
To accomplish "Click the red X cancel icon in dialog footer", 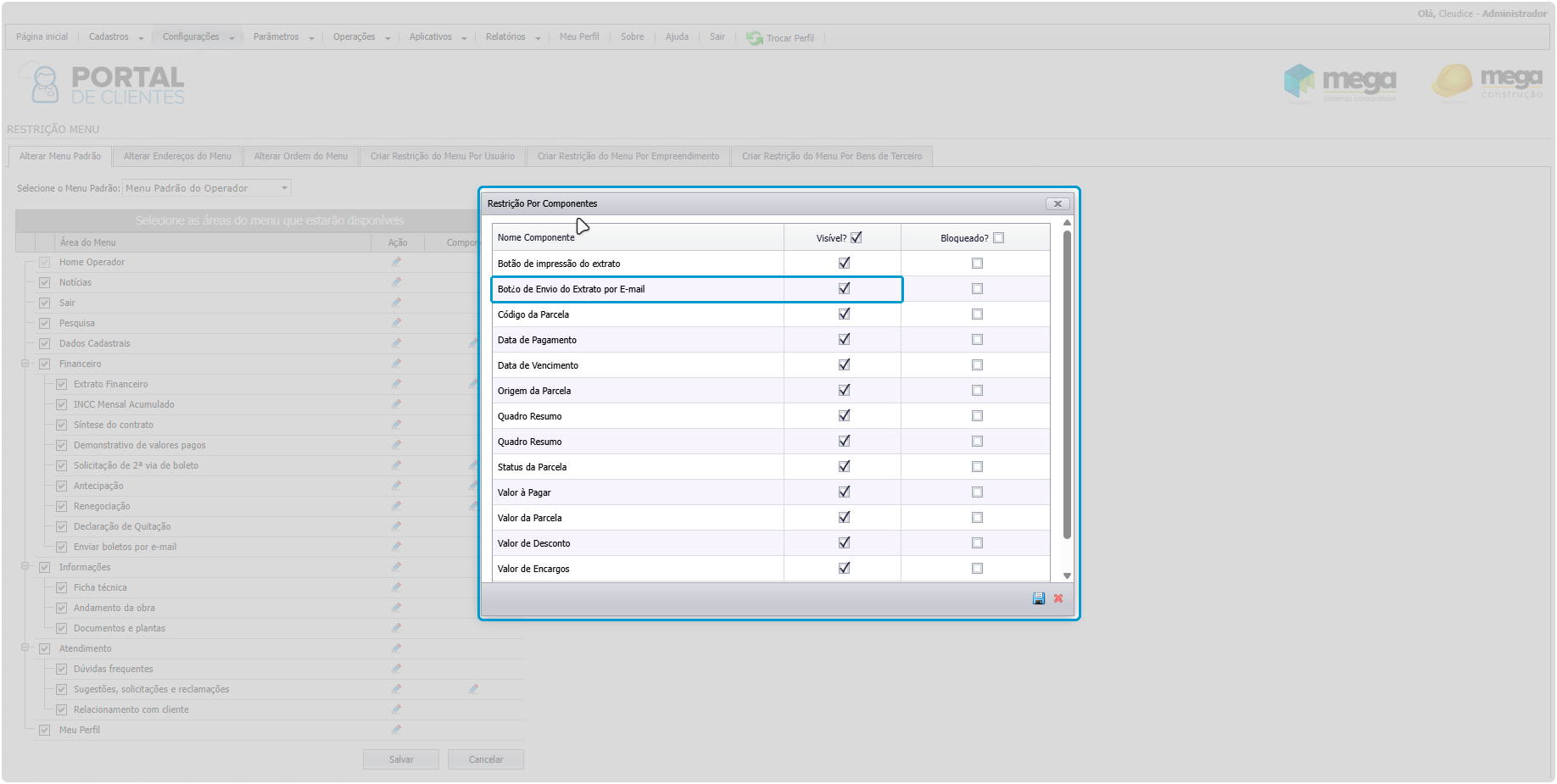I will click(x=1058, y=598).
